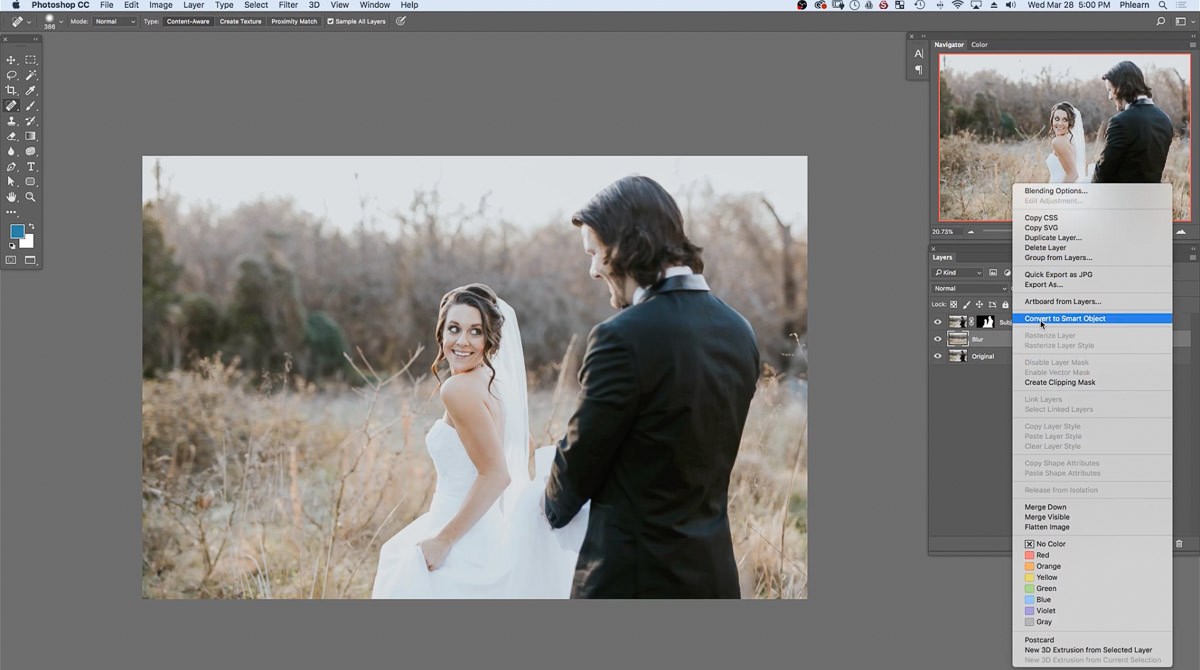Select the Magic Wand tool
The width and height of the screenshot is (1200, 670).
[x=31, y=75]
